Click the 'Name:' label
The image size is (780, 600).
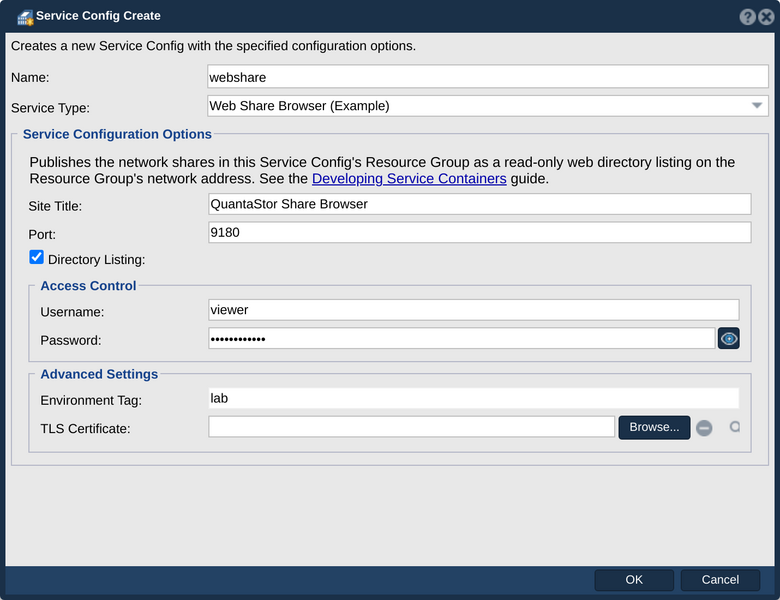(x=30, y=78)
